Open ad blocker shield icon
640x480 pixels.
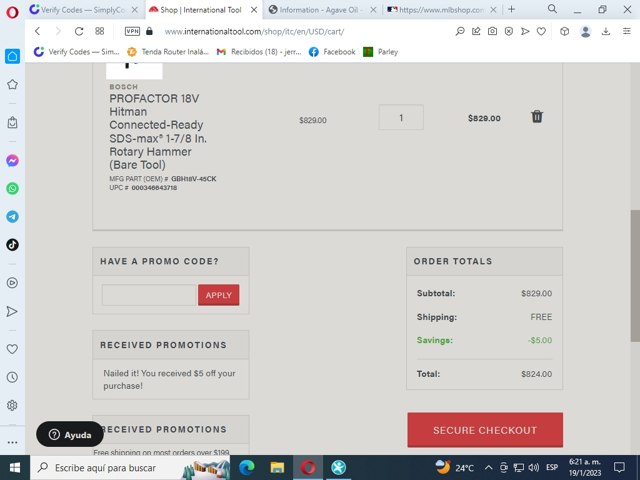coord(509,31)
